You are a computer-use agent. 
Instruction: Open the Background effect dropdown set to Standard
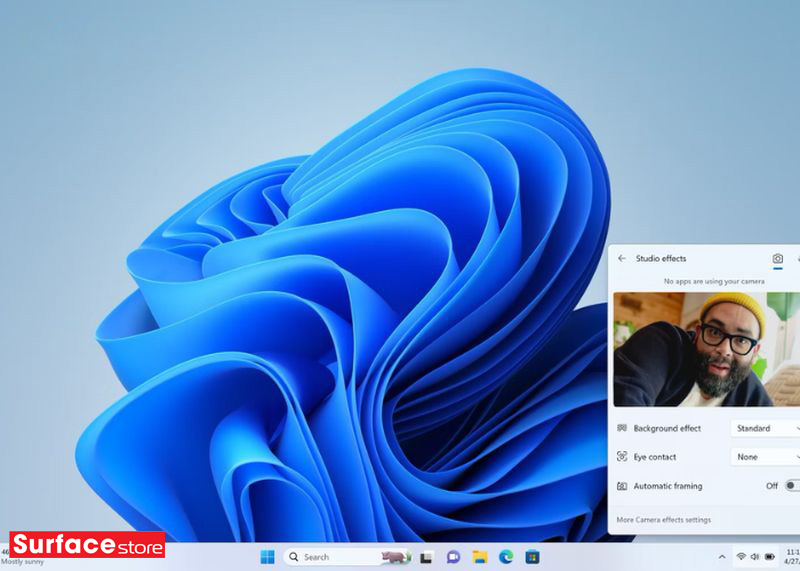765,428
